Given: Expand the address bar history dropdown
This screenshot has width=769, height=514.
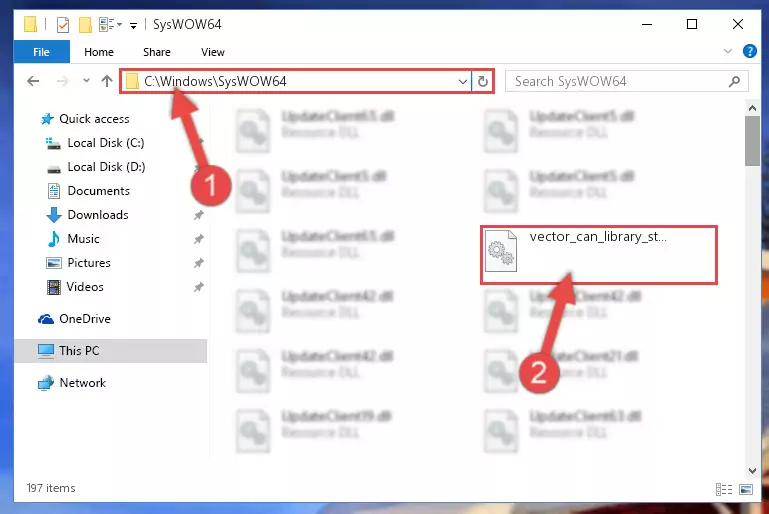Looking at the screenshot, I should pos(462,81).
